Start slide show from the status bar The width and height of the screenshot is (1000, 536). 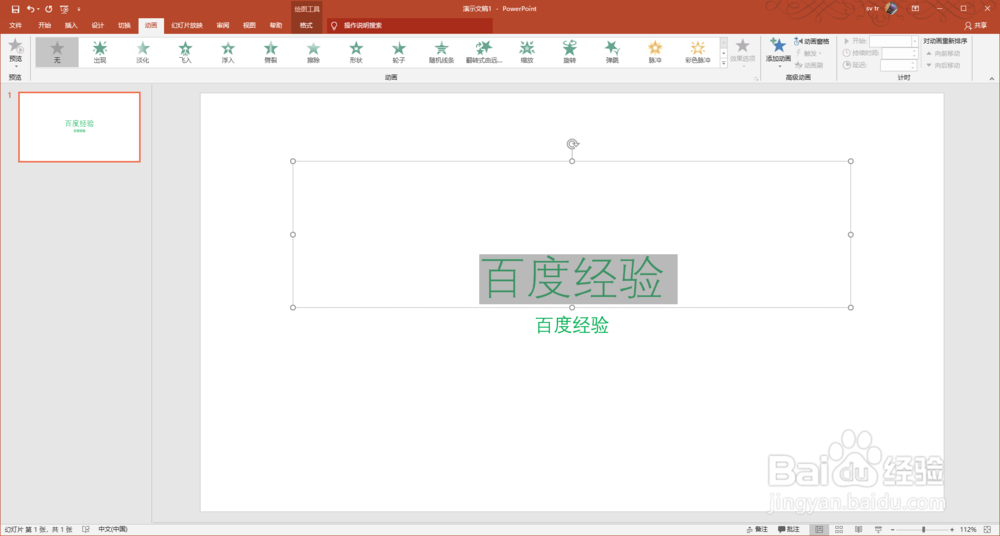click(878, 530)
